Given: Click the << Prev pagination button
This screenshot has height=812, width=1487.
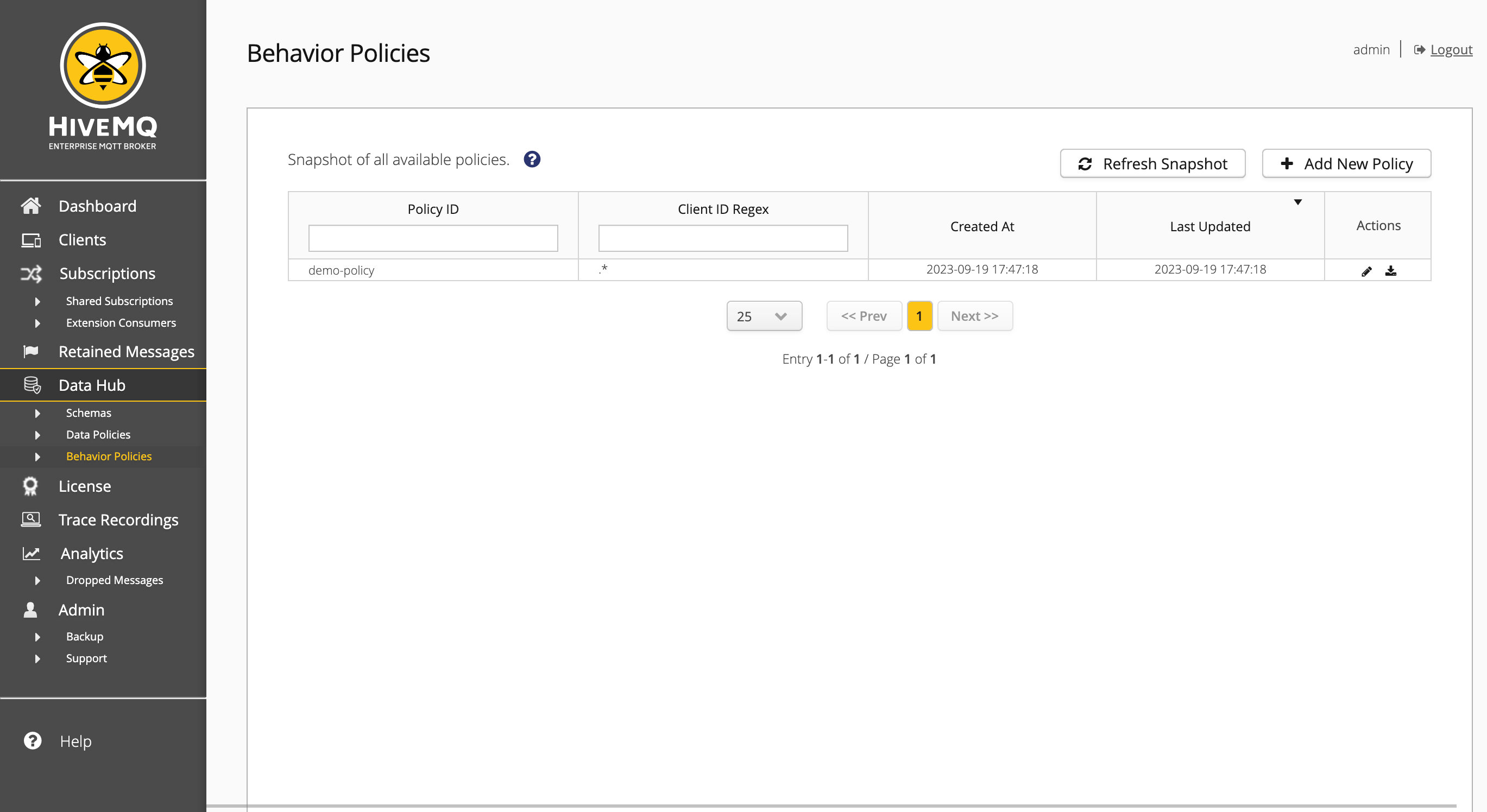Looking at the screenshot, I should [864, 316].
